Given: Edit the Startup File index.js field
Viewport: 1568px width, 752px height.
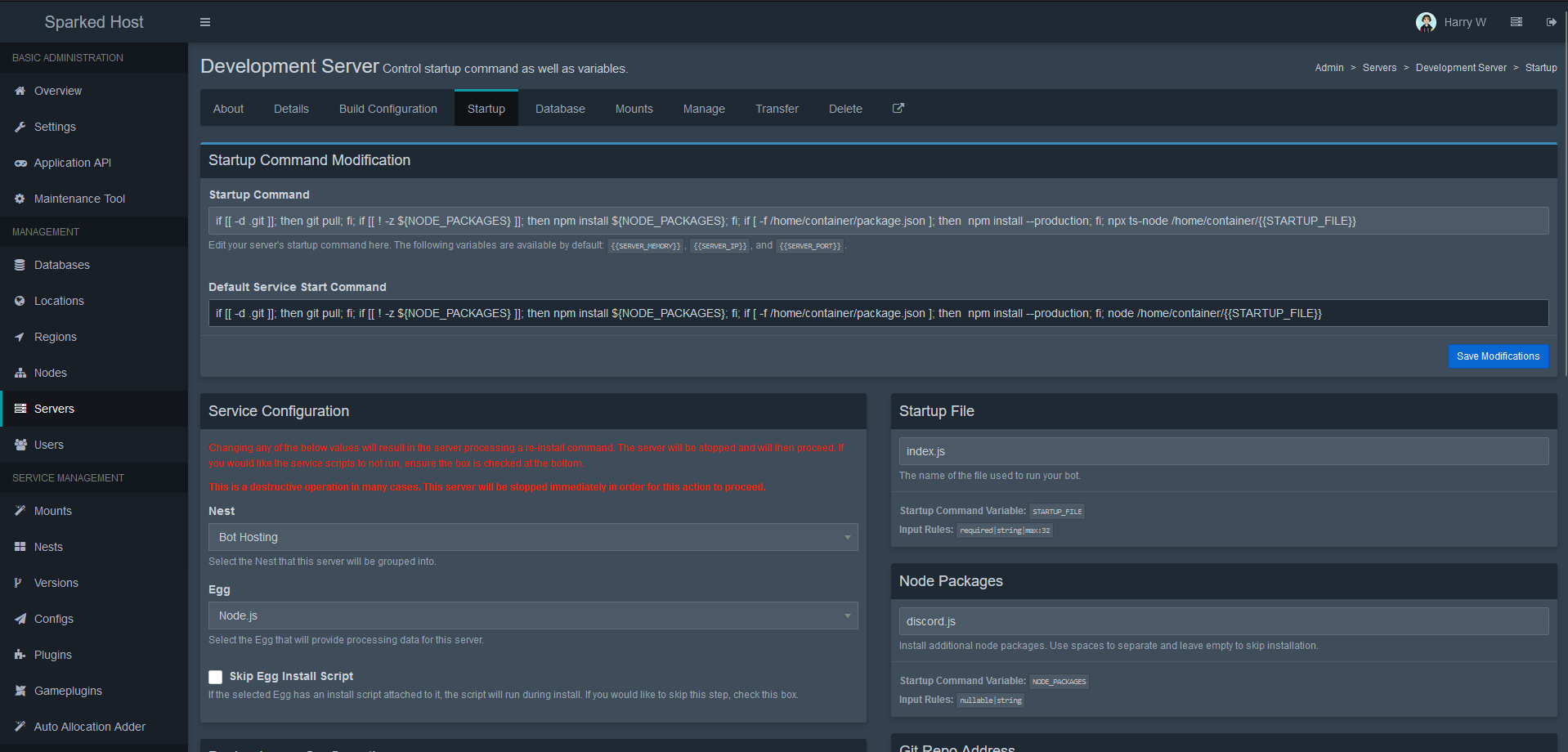Looking at the screenshot, I should click(x=1223, y=451).
